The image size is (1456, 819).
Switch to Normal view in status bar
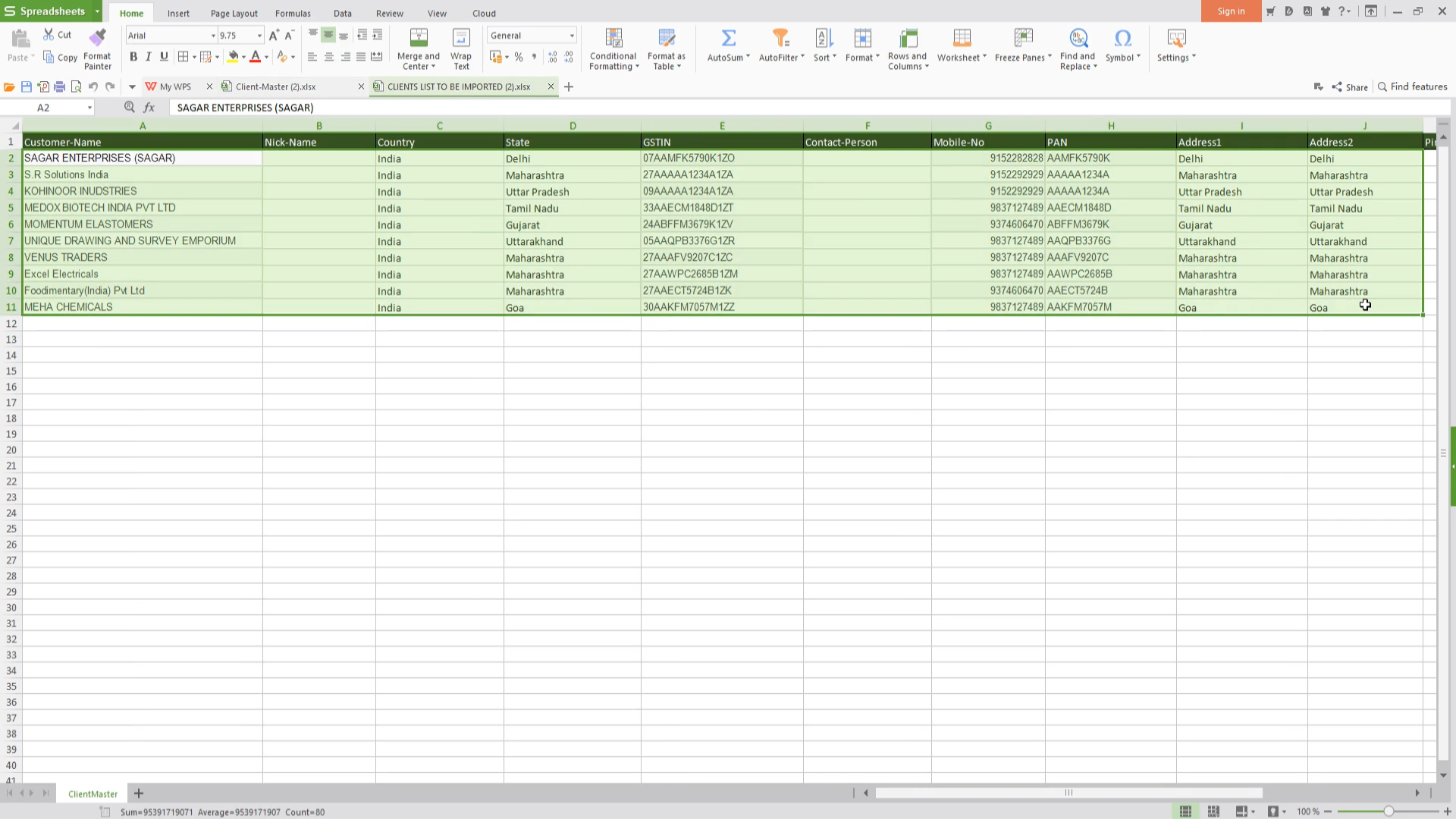(x=1185, y=811)
